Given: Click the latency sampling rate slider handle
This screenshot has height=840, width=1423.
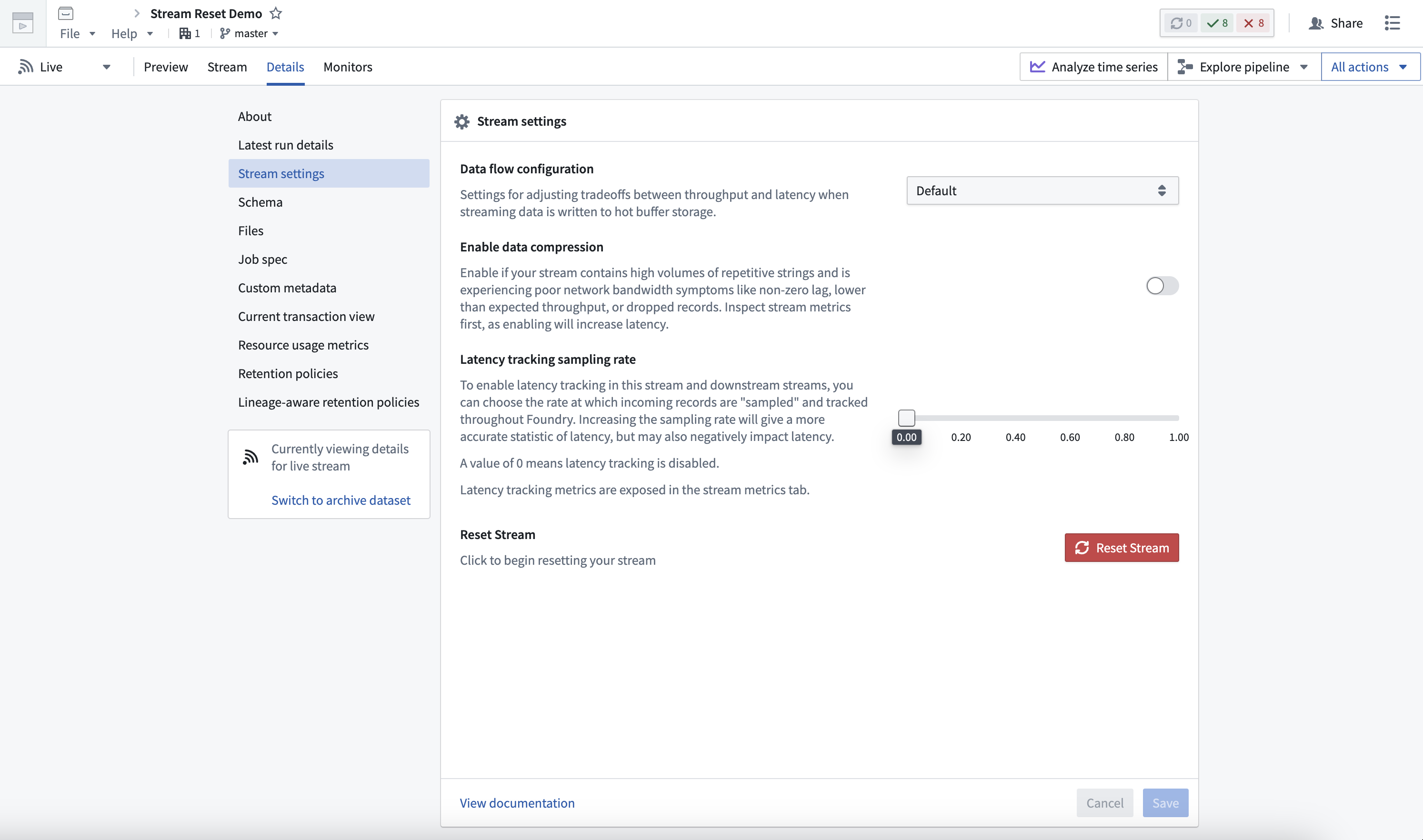Looking at the screenshot, I should [x=906, y=418].
